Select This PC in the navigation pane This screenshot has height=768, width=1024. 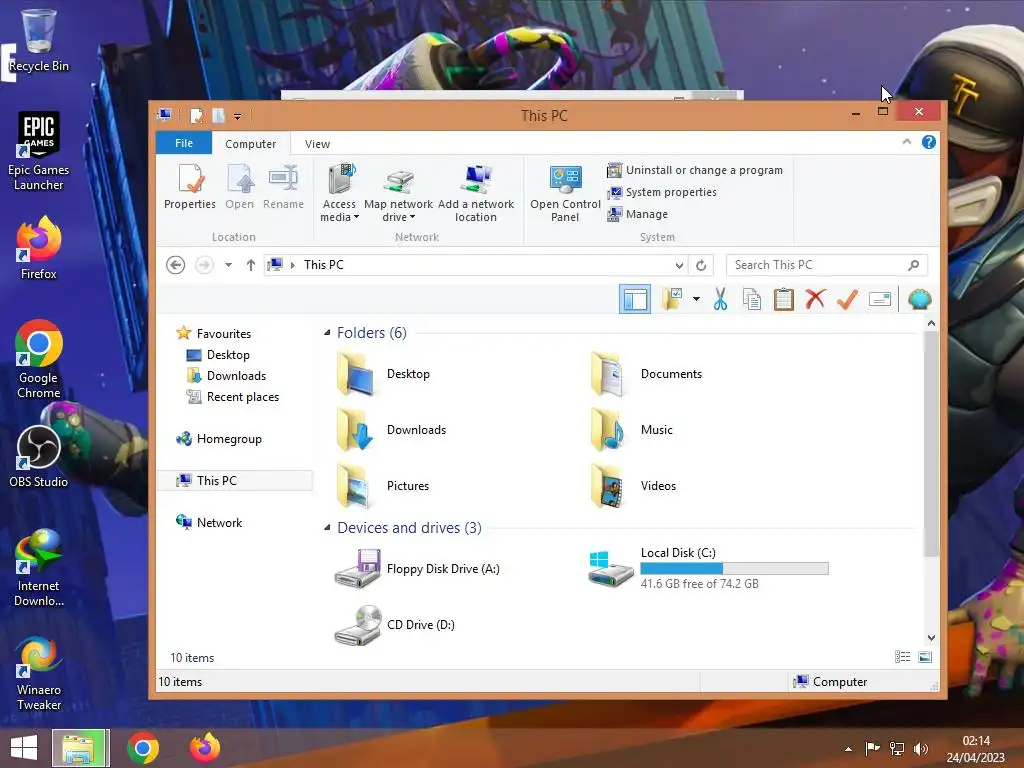tap(235, 481)
